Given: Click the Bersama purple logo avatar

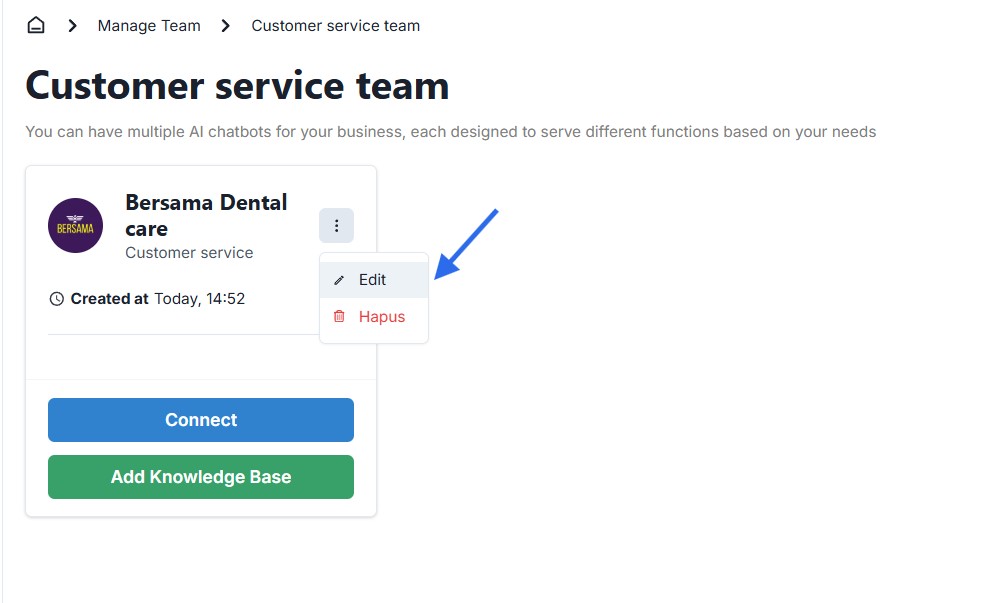Looking at the screenshot, I should [75, 226].
